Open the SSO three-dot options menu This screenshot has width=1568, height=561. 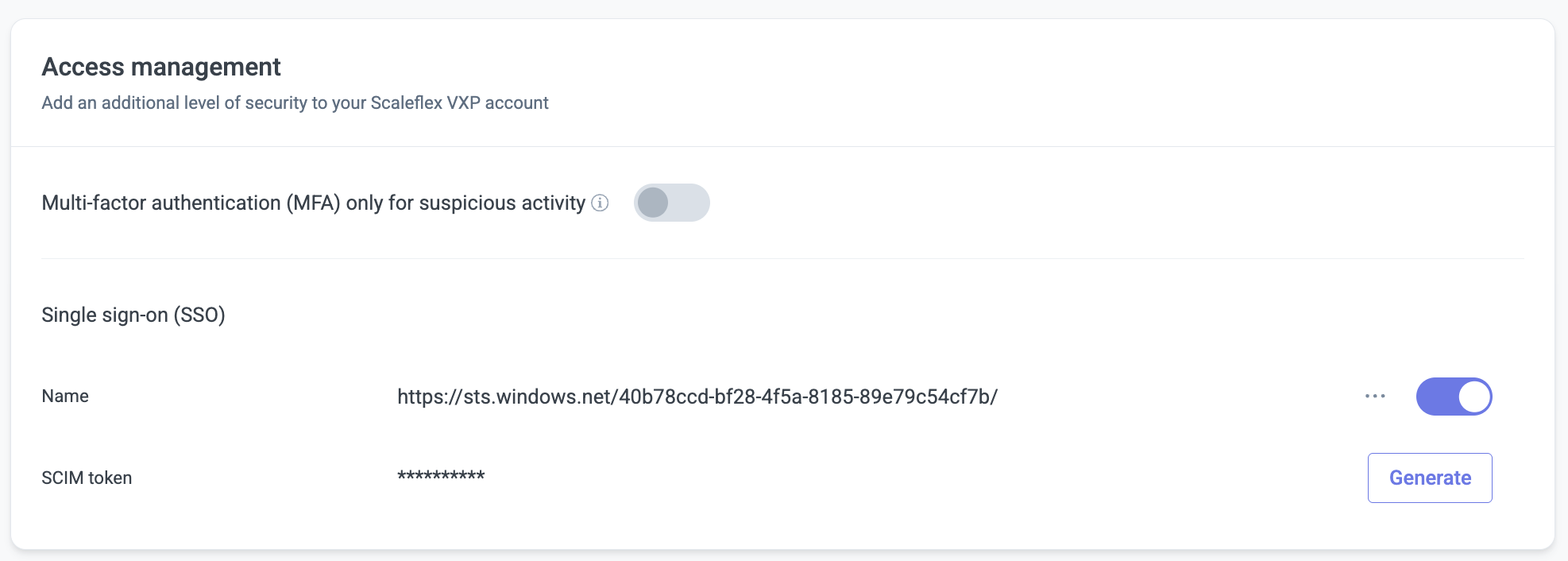(x=1375, y=397)
